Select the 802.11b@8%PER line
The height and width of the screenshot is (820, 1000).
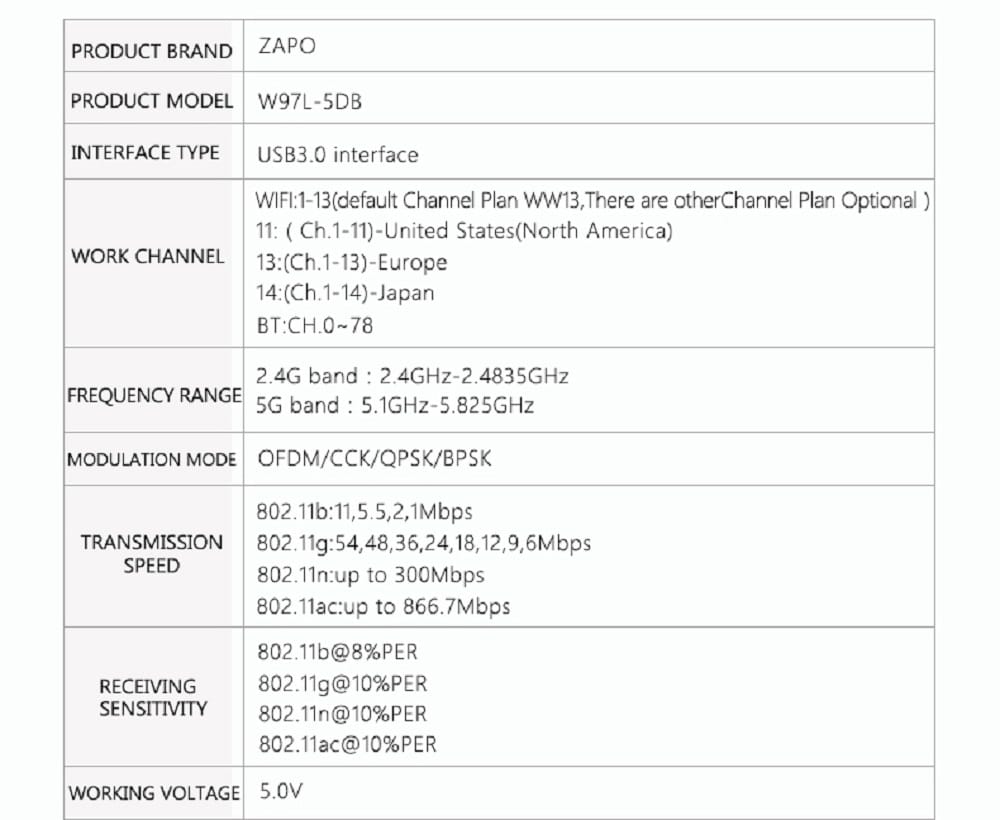pos(337,652)
